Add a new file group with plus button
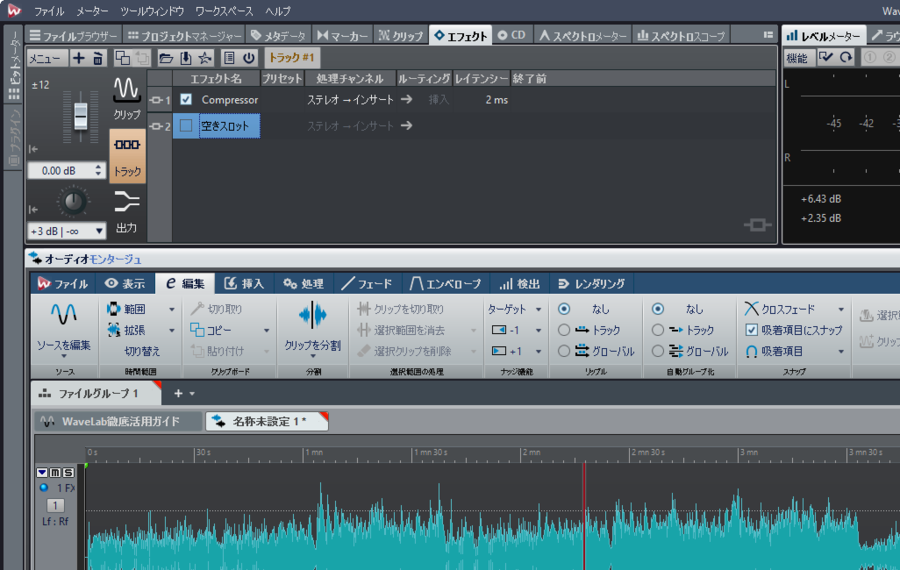Screen dimensions: 900x570 [x=178, y=393]
